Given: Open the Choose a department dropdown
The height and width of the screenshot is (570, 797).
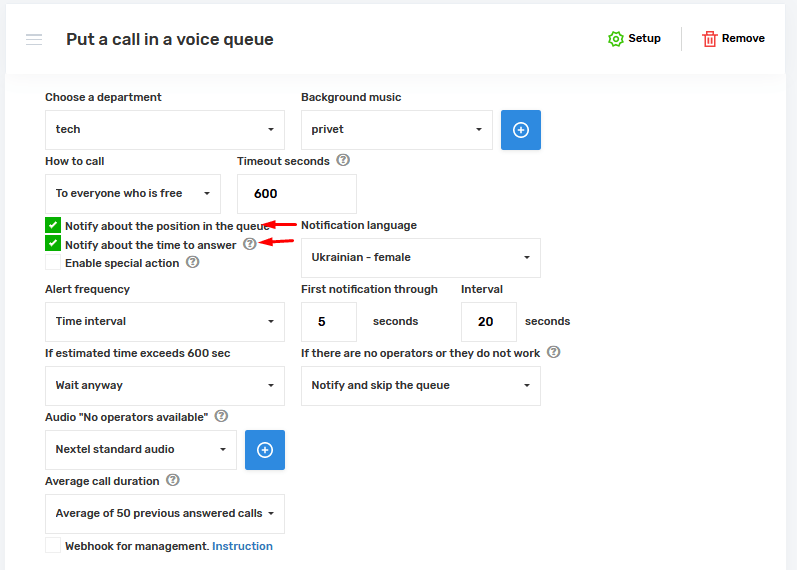Looking at the screenshot, I should [165, 130].
